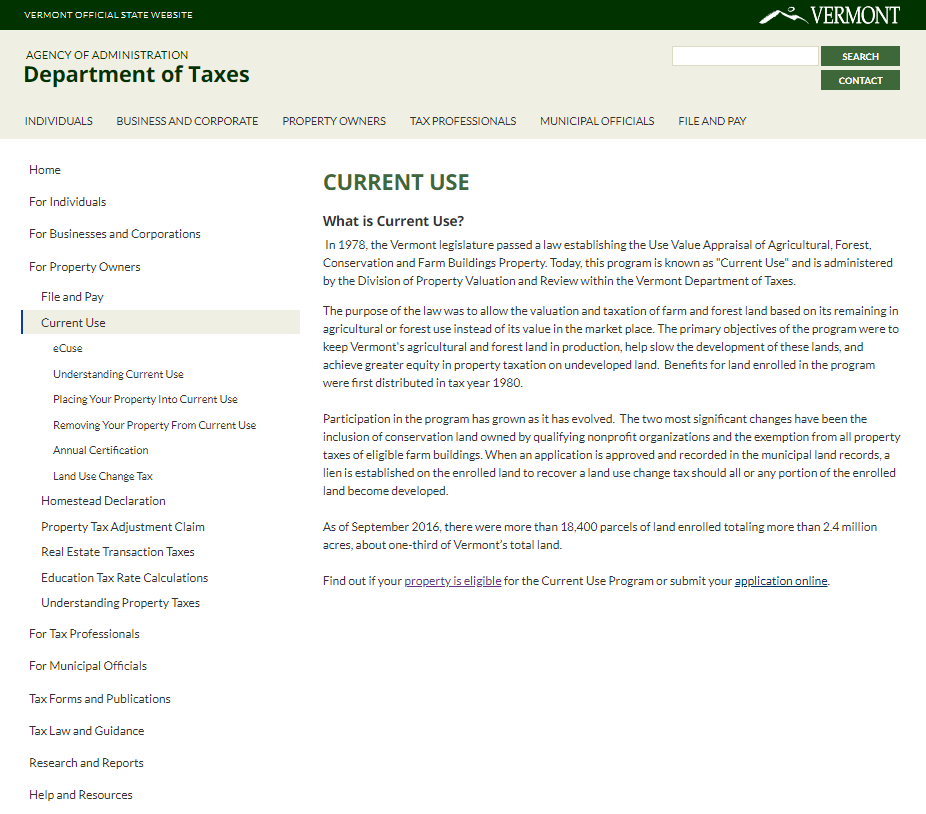Open Real Estate Transaction Taxes link
926x814 pixels.
click(x=118, y=552)
